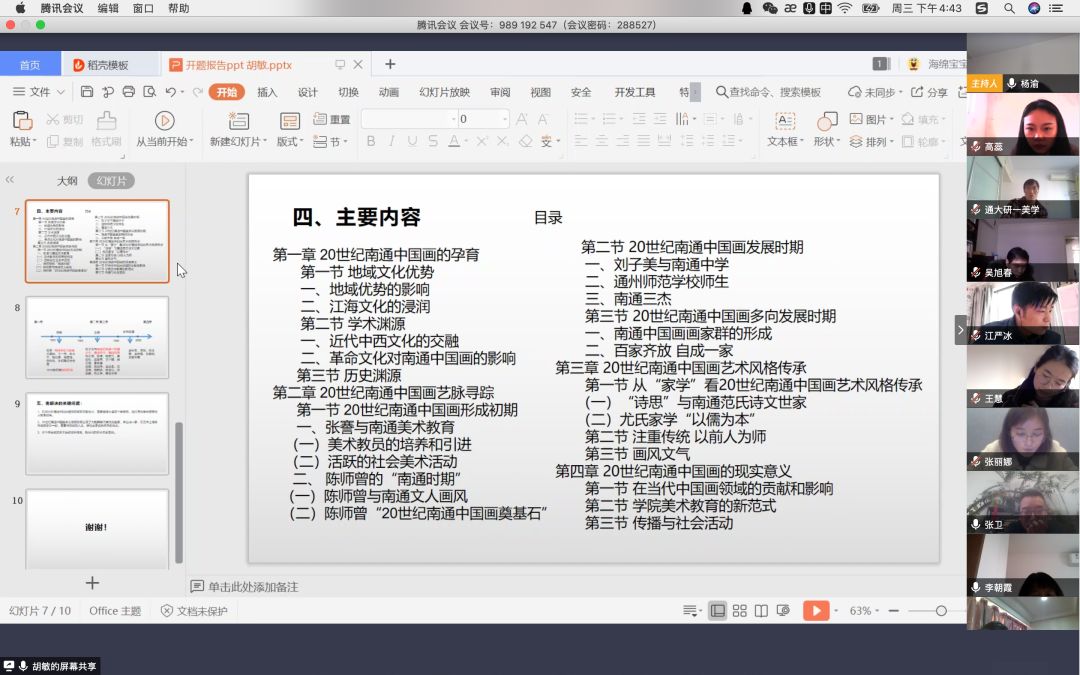1080x675 pixels.
Task: Switch sidebar to outline (大纲) view
Action: pyautogui.click(x=67, y=181)
